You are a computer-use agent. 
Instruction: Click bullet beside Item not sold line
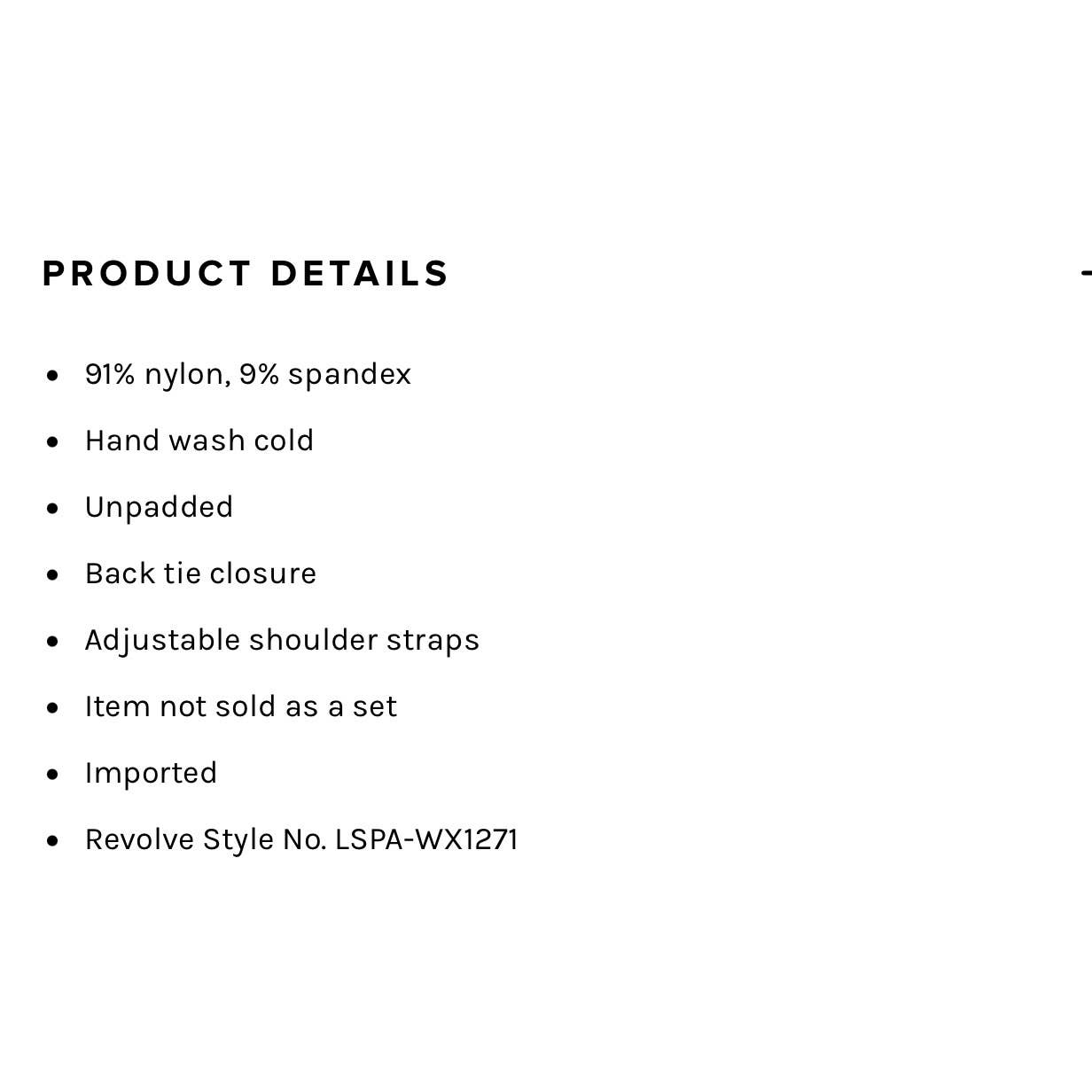point(53,707)
